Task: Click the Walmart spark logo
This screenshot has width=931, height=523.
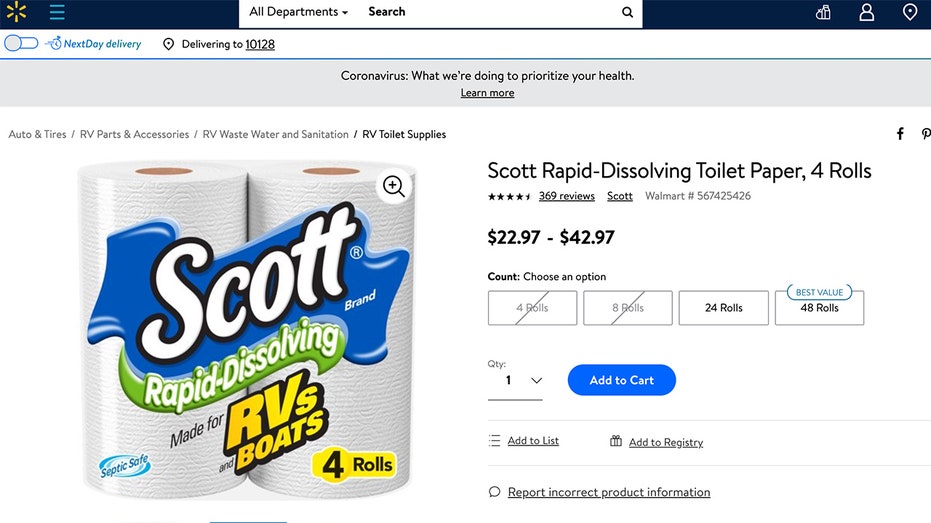Action: click(x=17, y=12)
